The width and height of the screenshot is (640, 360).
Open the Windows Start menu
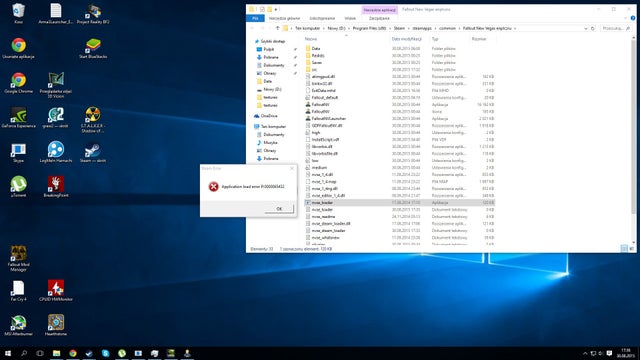click(x=8, y=353)
